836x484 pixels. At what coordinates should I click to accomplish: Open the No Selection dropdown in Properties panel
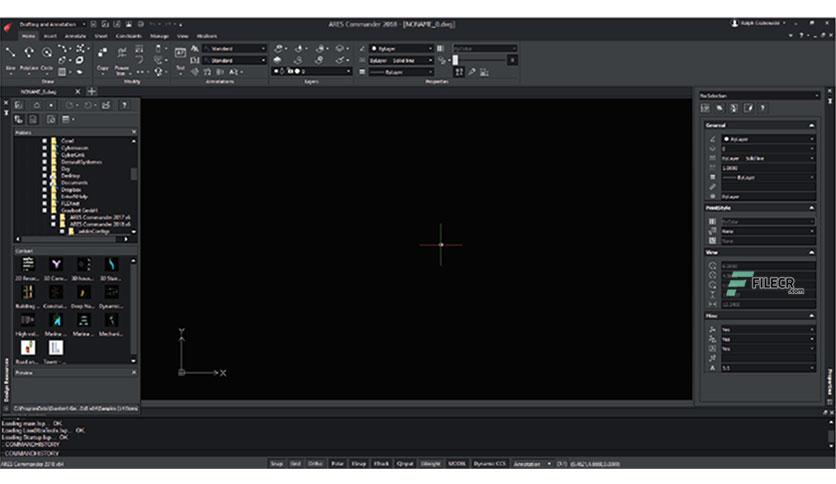[759, 95]
